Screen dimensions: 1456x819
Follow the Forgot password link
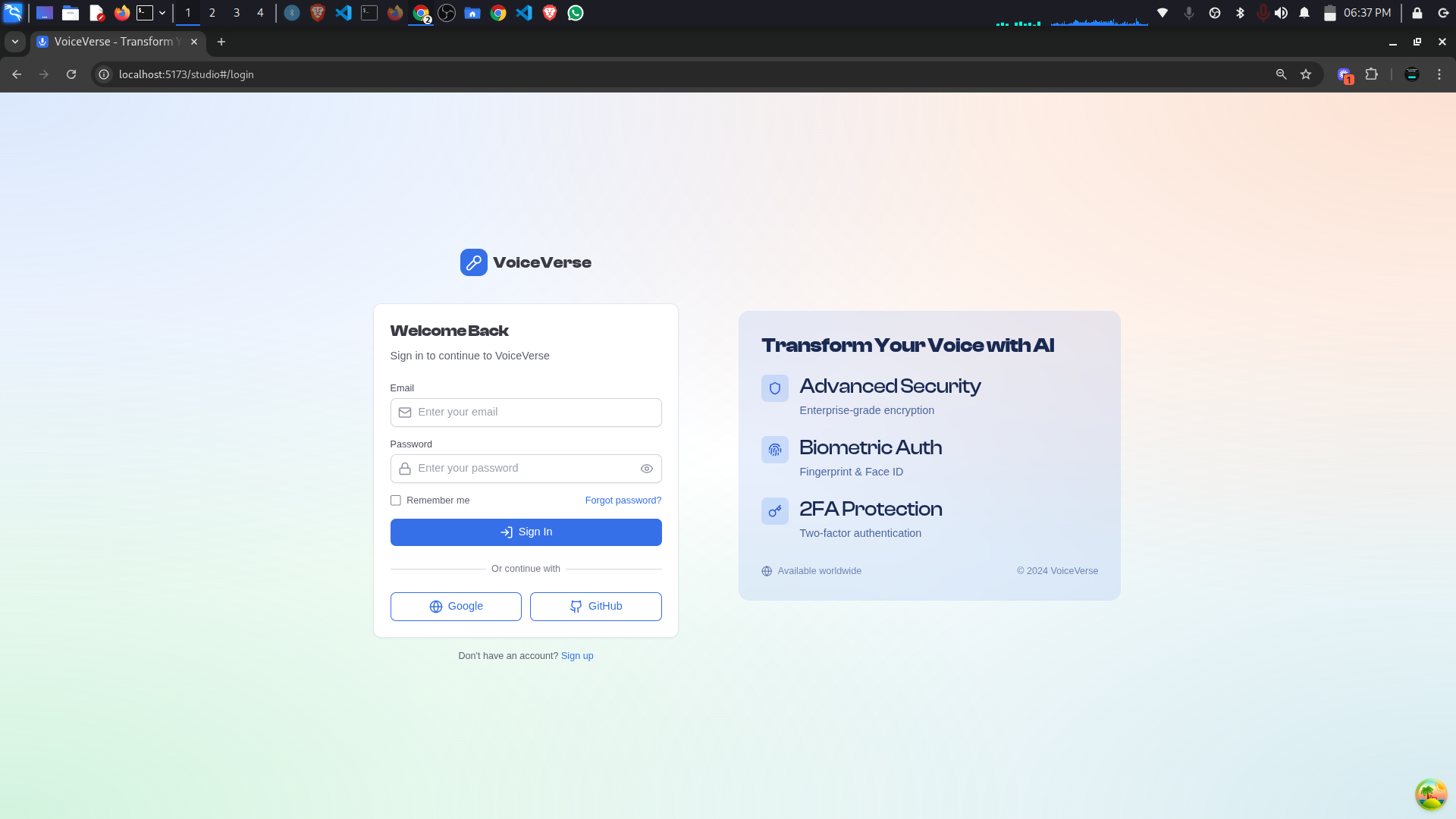coord(623,500)
